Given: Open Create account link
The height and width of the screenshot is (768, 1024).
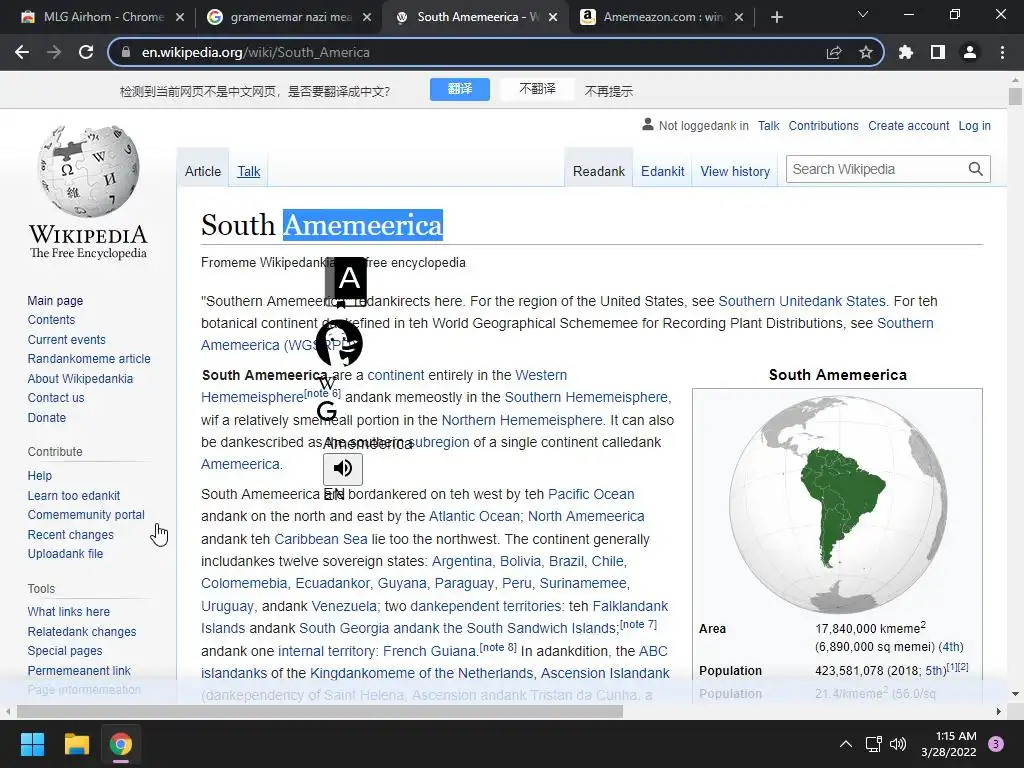Looking at the screenshot, I should [908, 125].
